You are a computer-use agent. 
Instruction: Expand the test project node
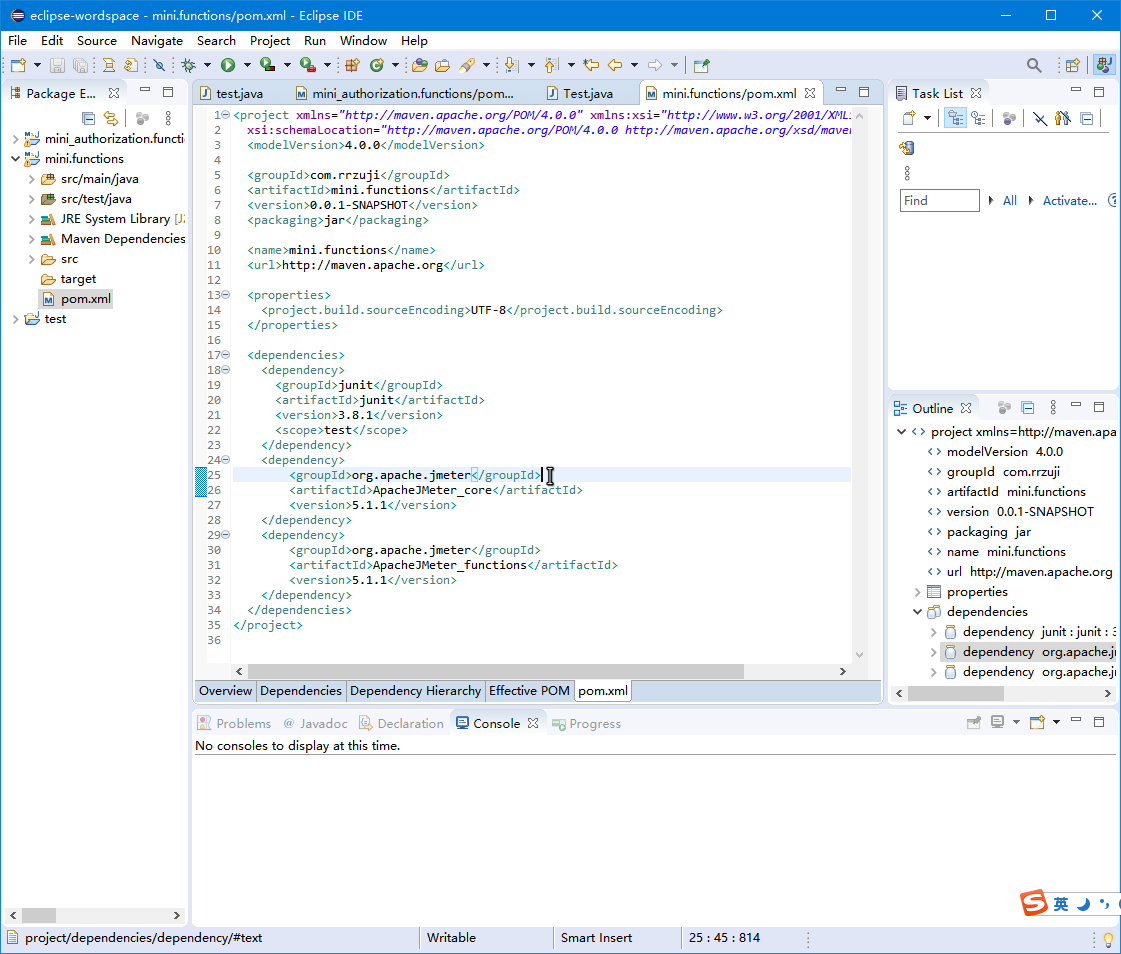click(x=15, y=319)
